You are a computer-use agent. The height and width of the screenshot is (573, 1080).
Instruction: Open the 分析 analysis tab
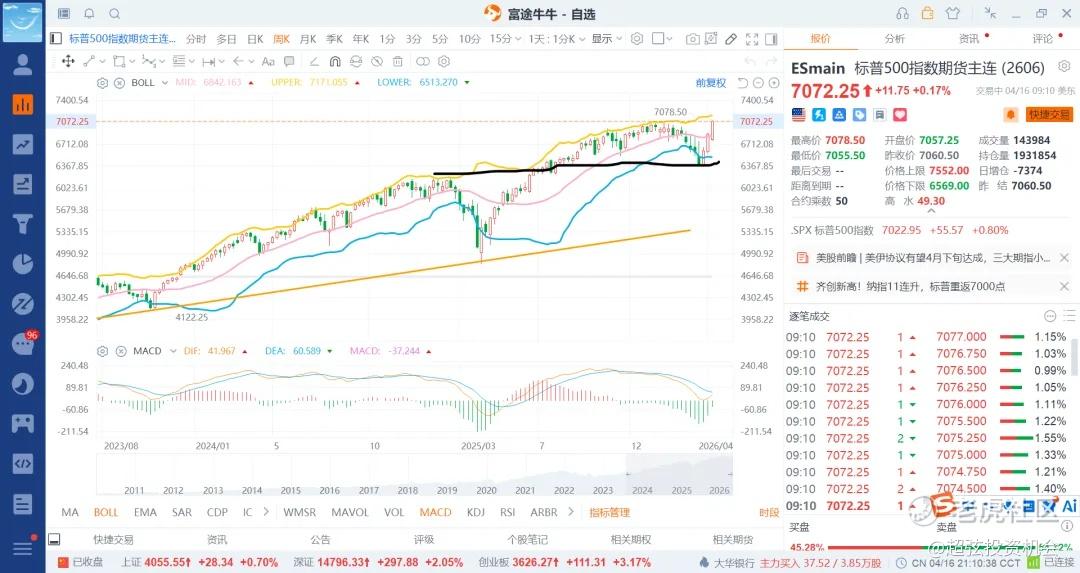894,39
